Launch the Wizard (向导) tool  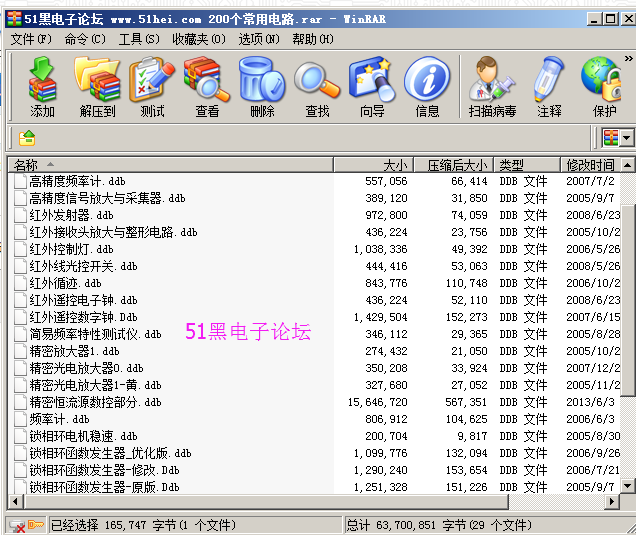coord(372,79)
